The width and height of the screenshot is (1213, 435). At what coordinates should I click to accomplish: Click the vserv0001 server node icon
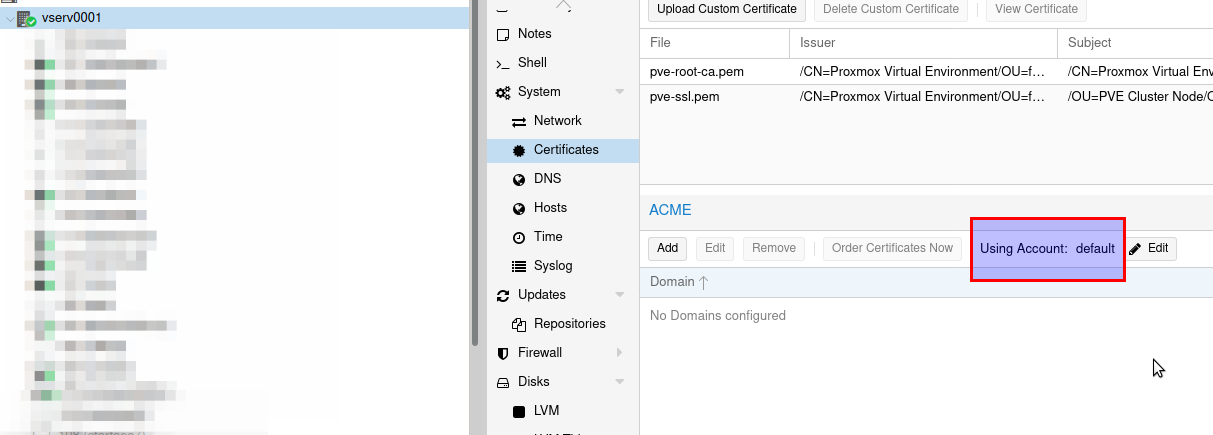[x=27, y=18]
